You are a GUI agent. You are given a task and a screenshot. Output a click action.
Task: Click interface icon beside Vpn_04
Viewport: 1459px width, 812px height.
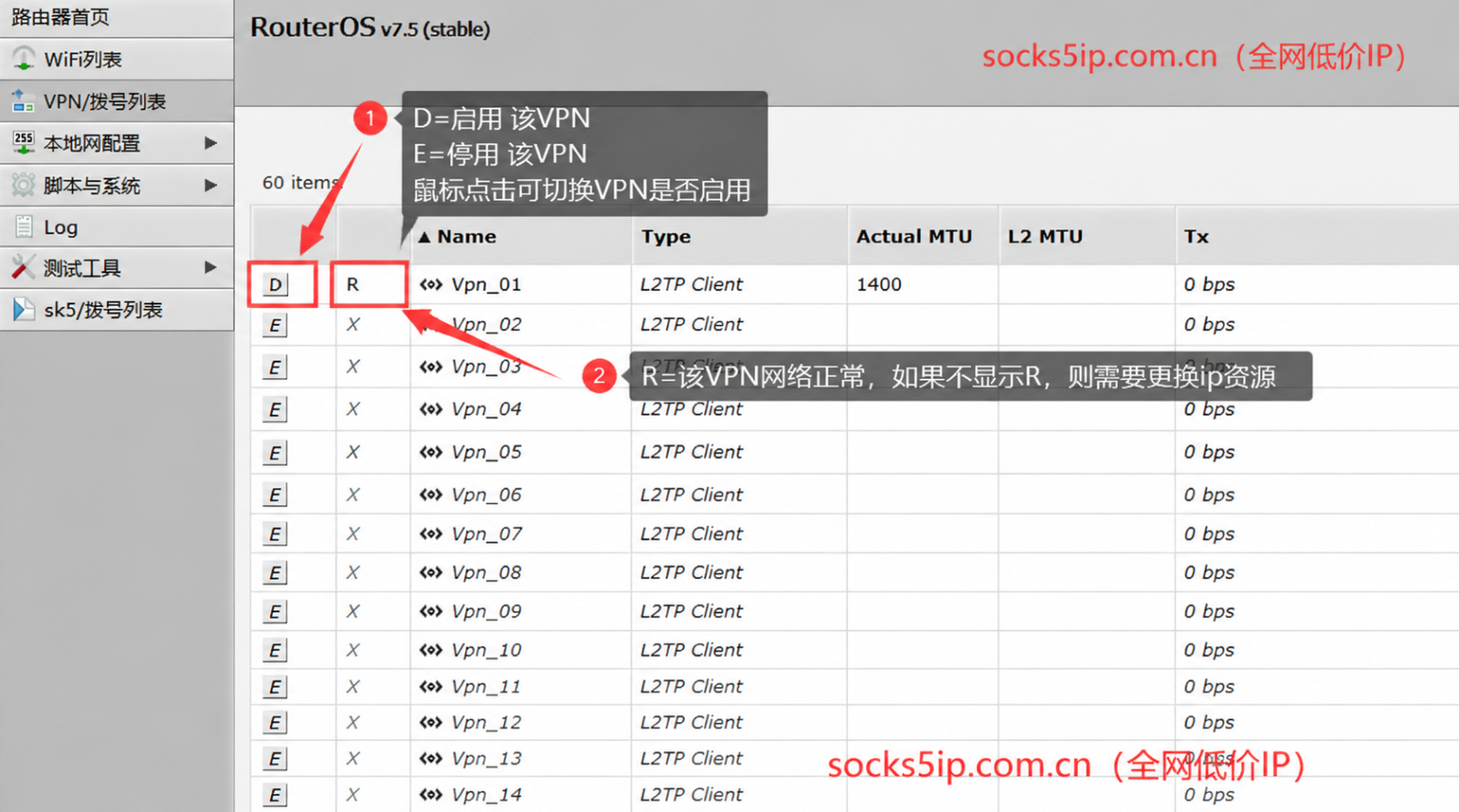pyautogui.click(x=431, y=409)
